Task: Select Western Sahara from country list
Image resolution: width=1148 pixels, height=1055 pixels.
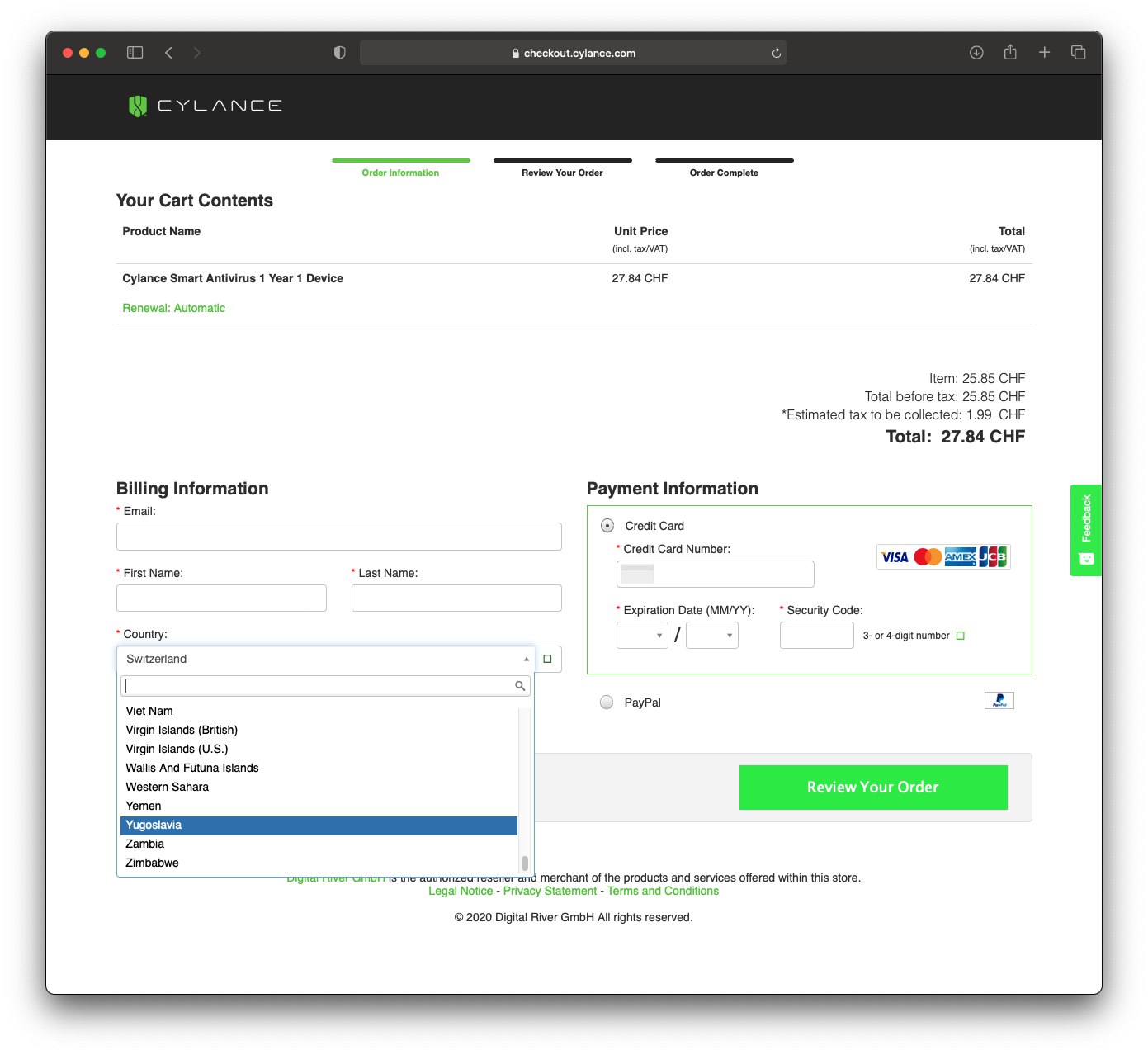Action: click(x=319, y=788)
